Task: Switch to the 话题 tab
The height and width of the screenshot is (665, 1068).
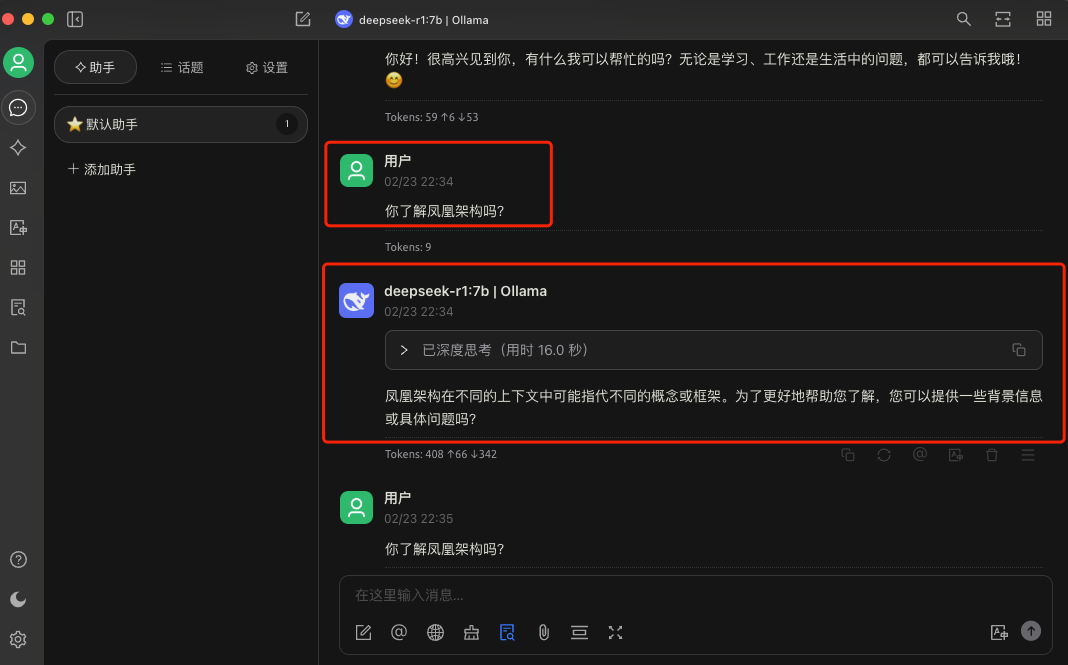Action: coord(182,67)
